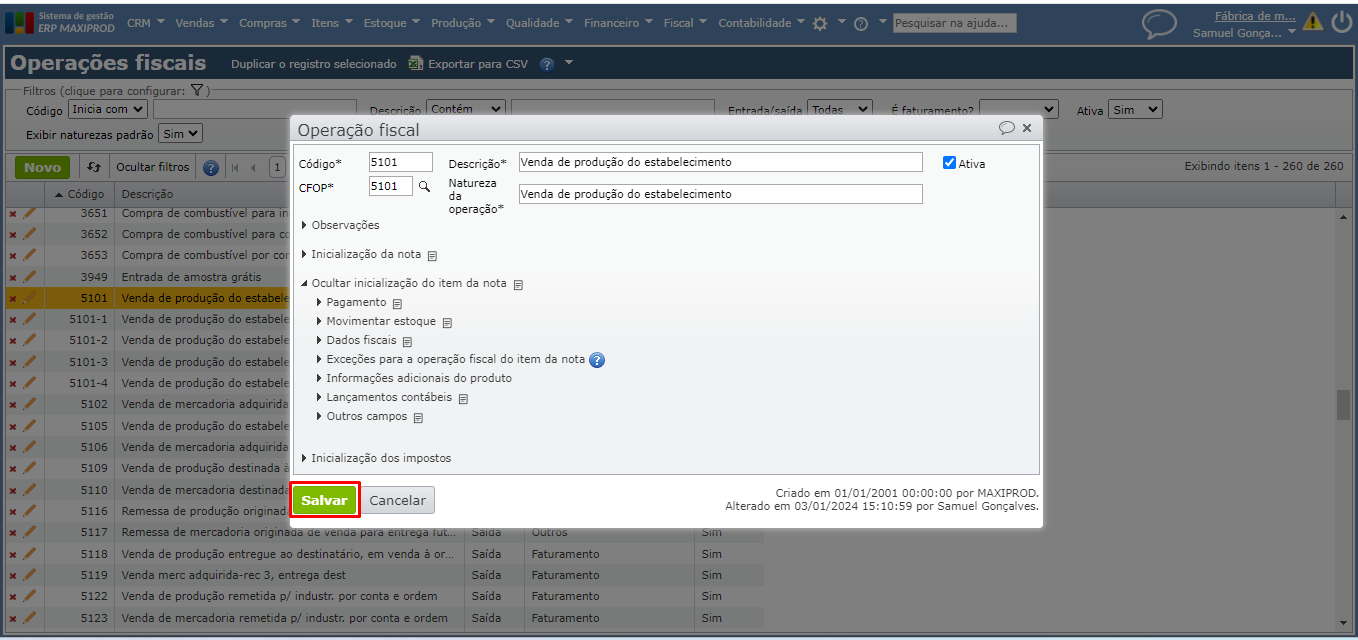The image size is (1358, 640).
Task: Click comment bubble icon in dialog title
Action: point(1007,128)
